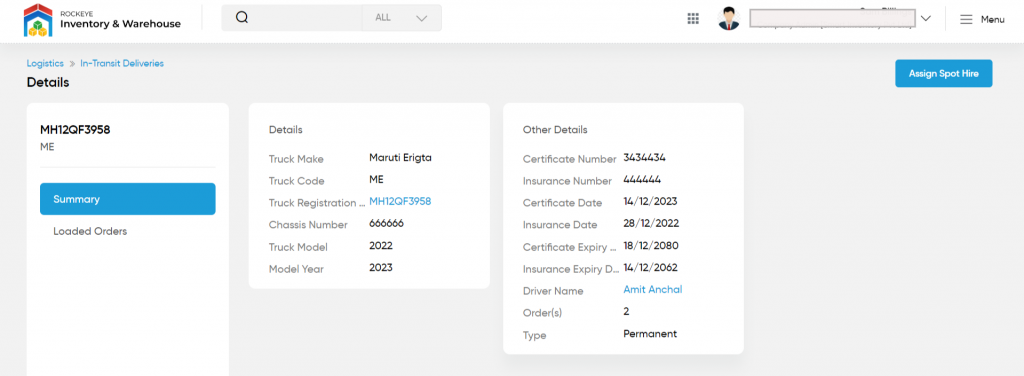Image resolution: width=1024 pixels, height=376 pixels.
Task: Open driver Amit Anchal link
Action: tap(652, 289)
